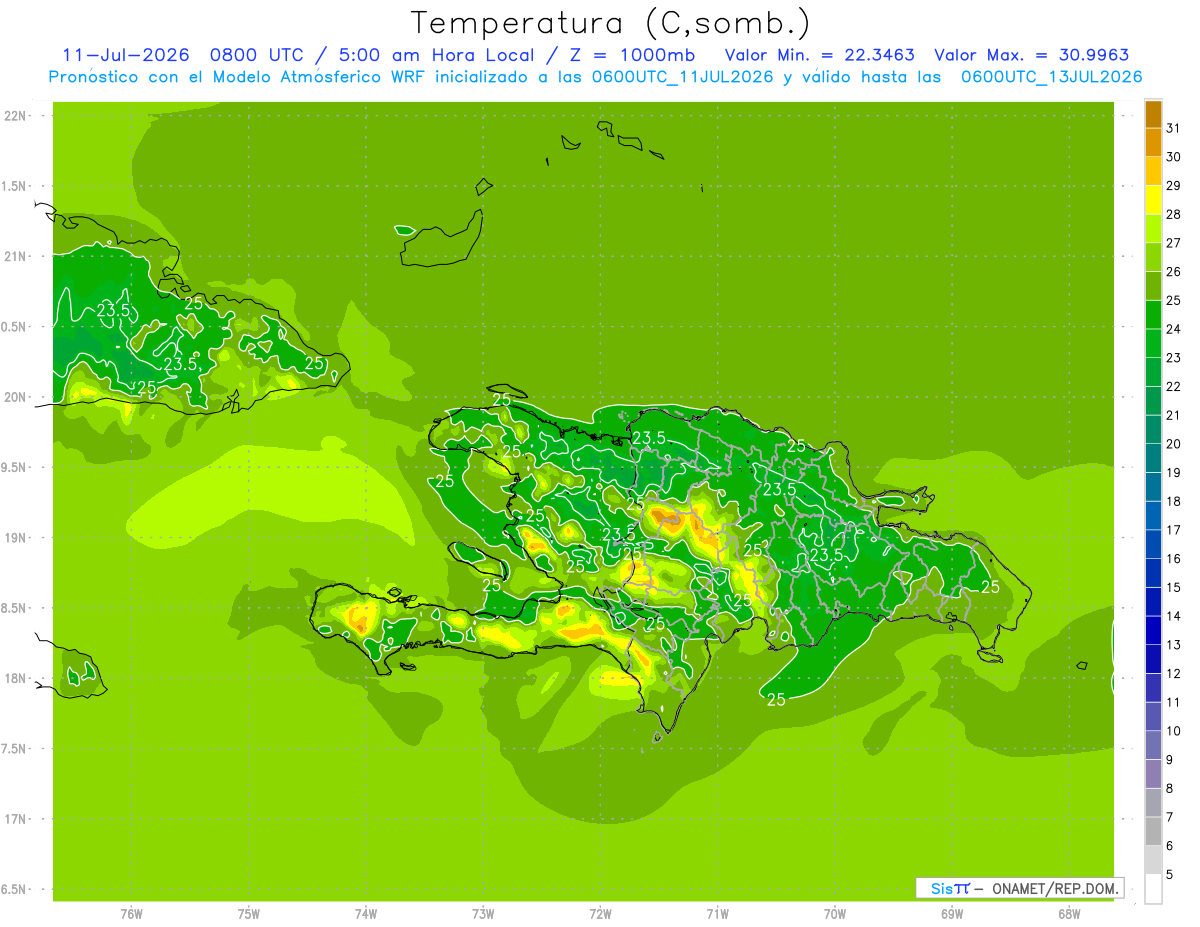Screen dimensions: 1200x927
Task: Click the legend tick label 13
Action: 1174,645
